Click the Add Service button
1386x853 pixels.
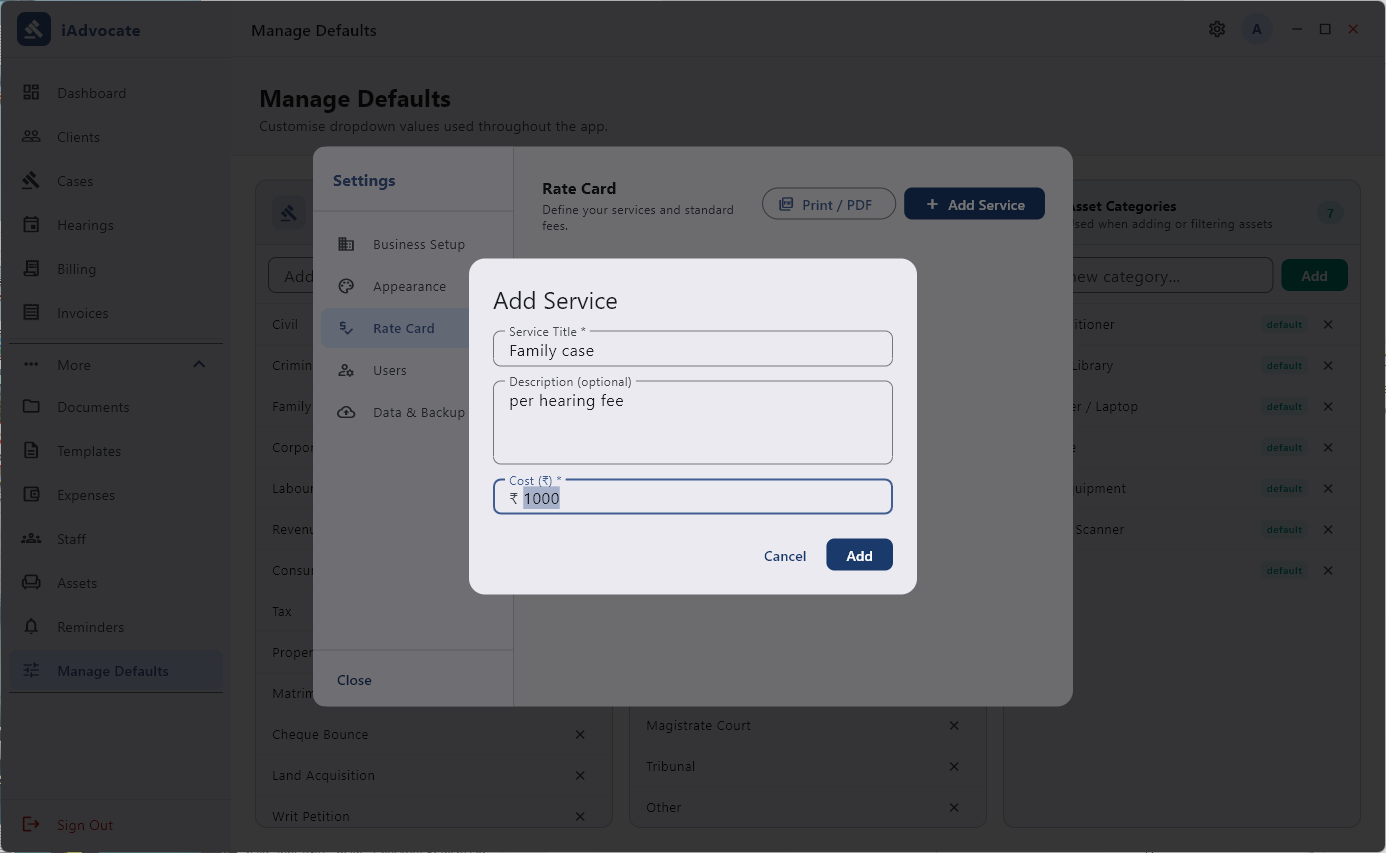click(974, 204)
